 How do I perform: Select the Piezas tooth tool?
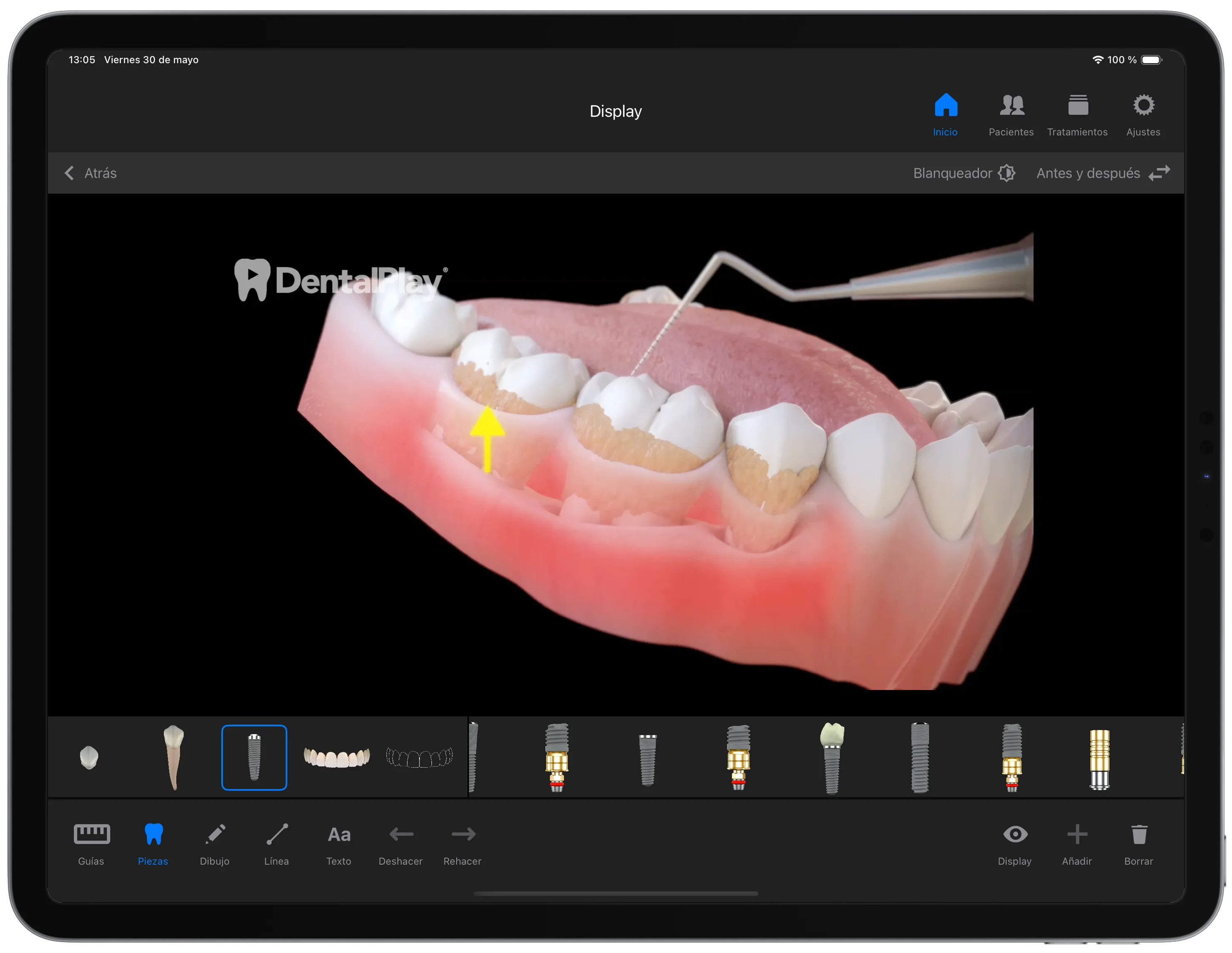click(x=153, y=844)
